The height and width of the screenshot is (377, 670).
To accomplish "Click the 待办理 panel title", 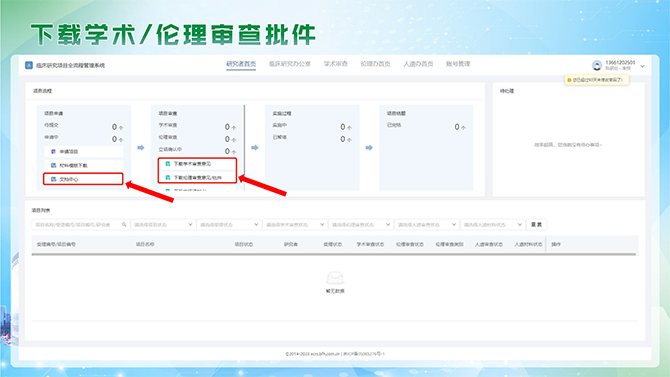I will pyautogui.click(x=507, y=91).
